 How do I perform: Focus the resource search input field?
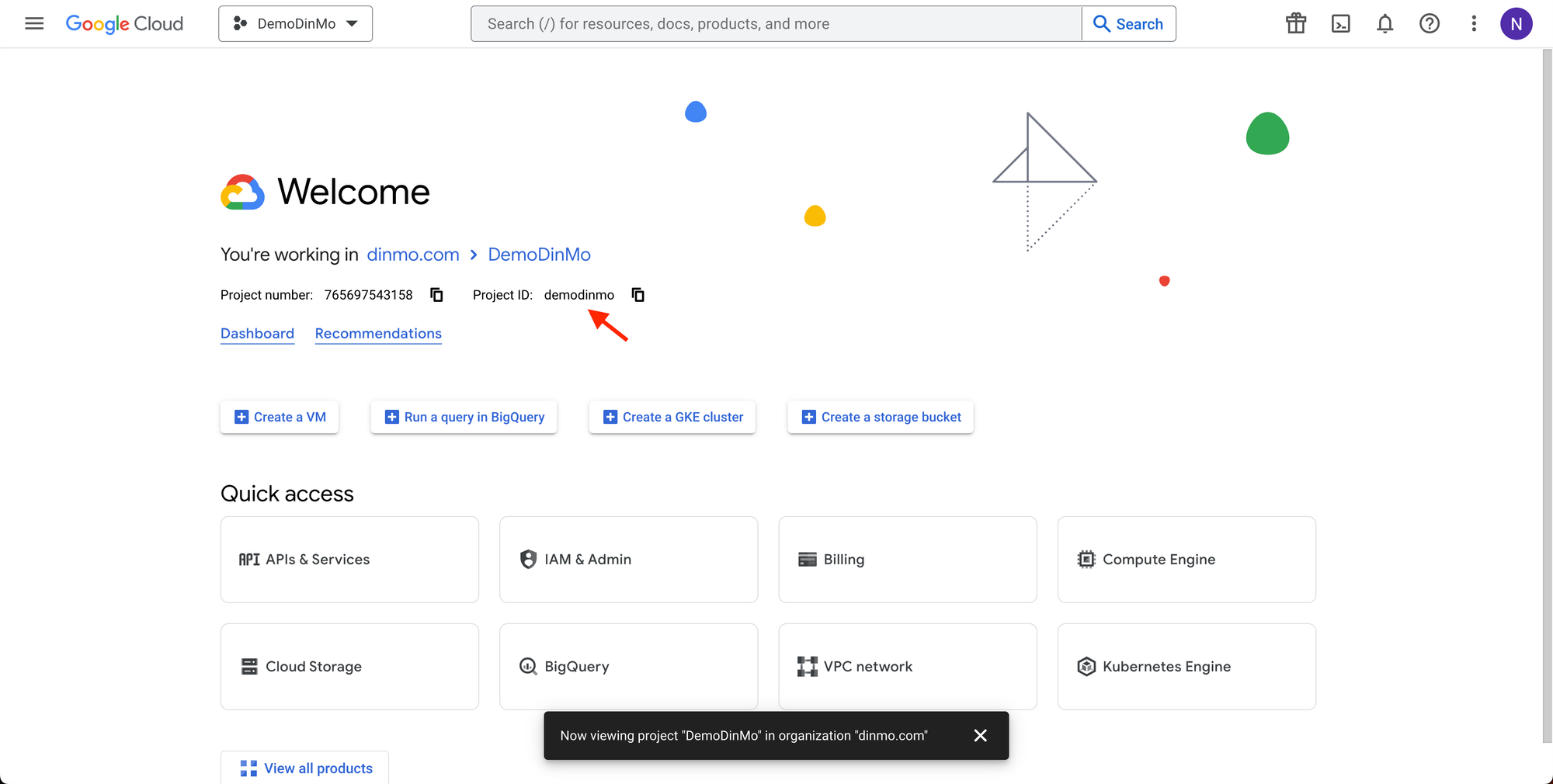[776, 23]
